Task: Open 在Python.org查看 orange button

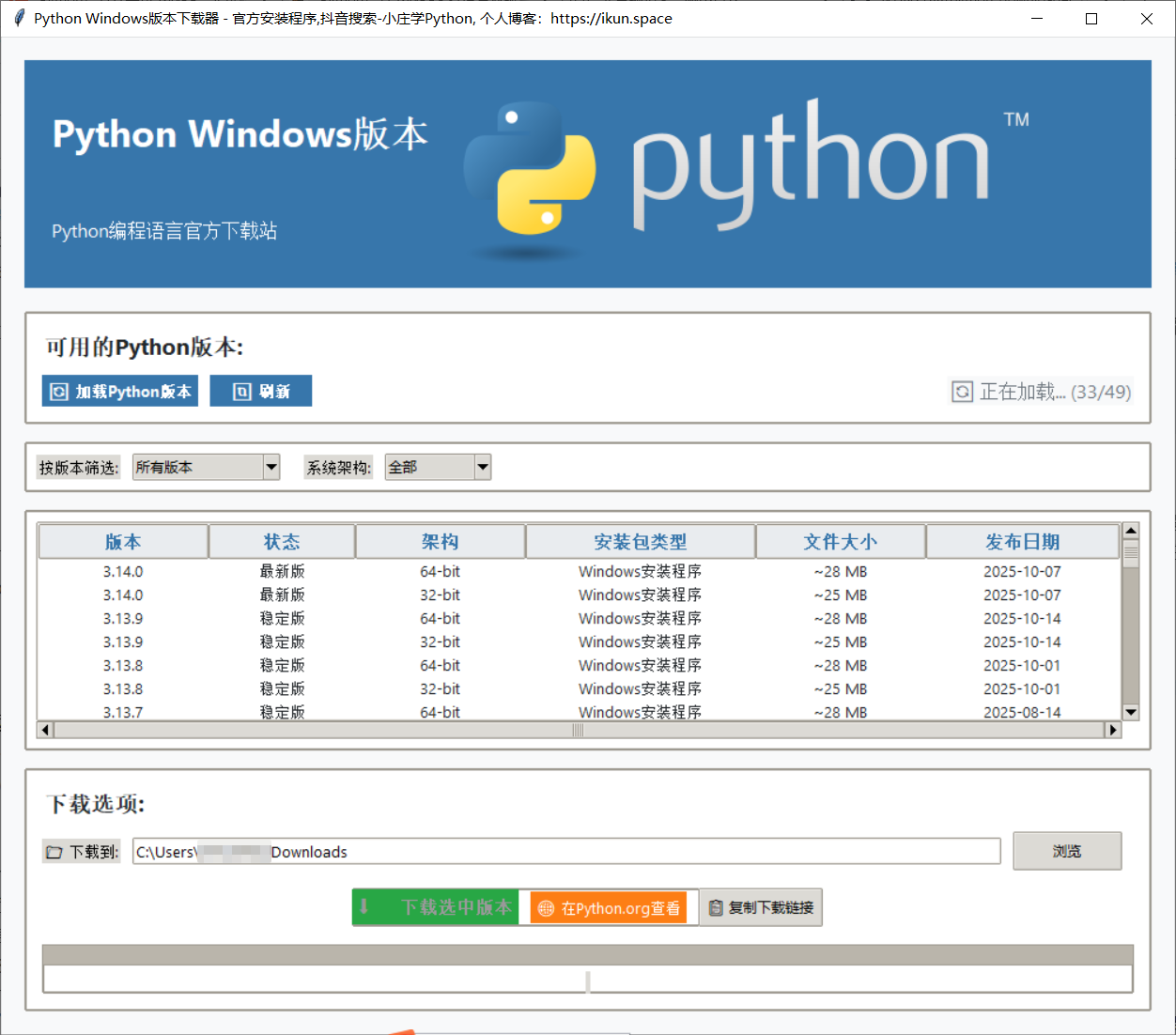Action: click(x=609, y=908)
